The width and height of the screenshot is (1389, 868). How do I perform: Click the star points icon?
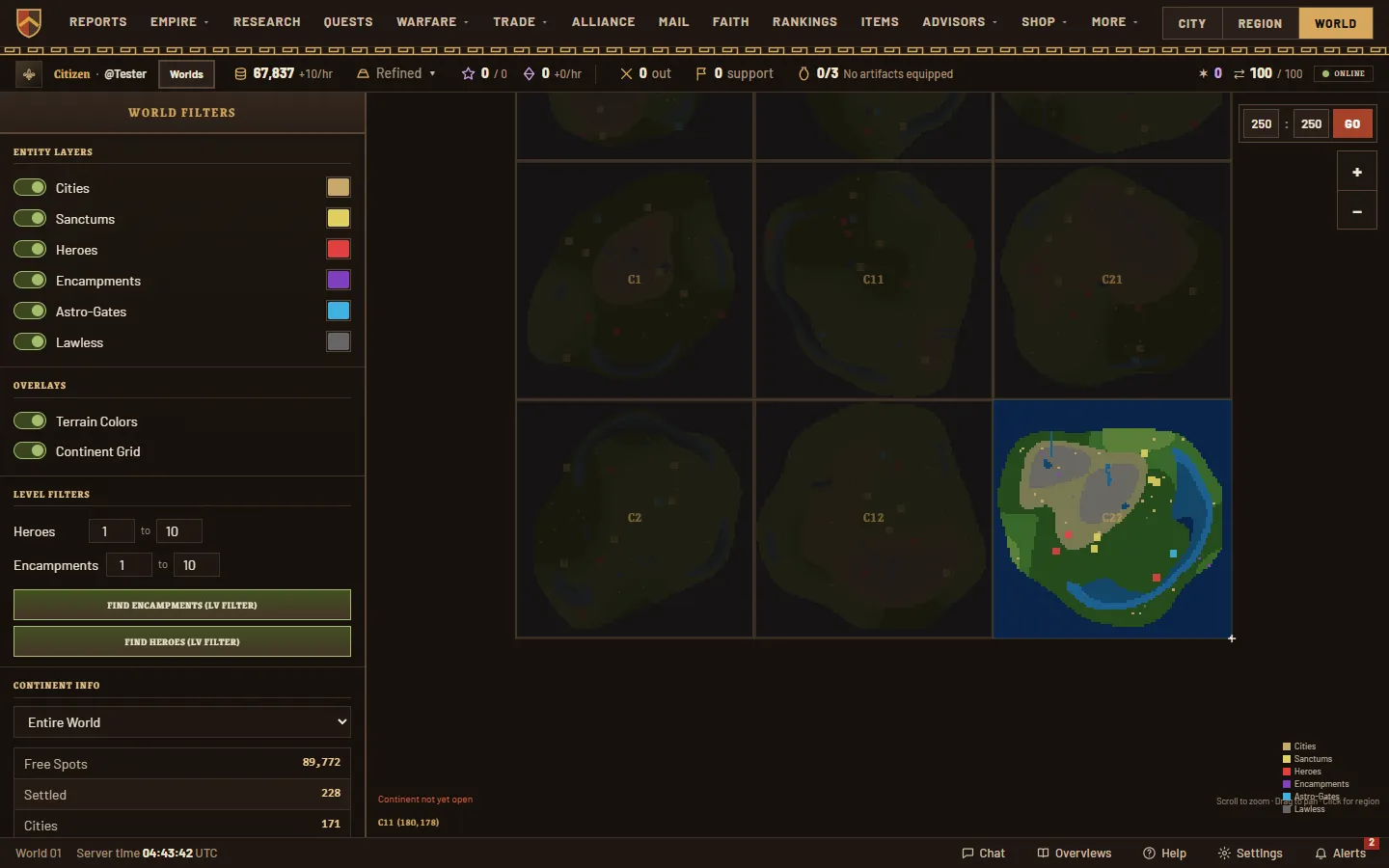click(x=468, y=73)
